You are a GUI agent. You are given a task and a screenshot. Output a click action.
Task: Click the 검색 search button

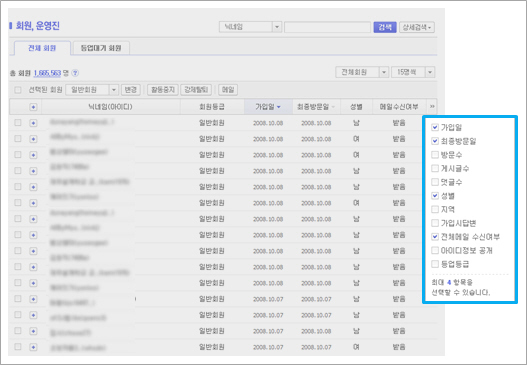tap(385, 27)
